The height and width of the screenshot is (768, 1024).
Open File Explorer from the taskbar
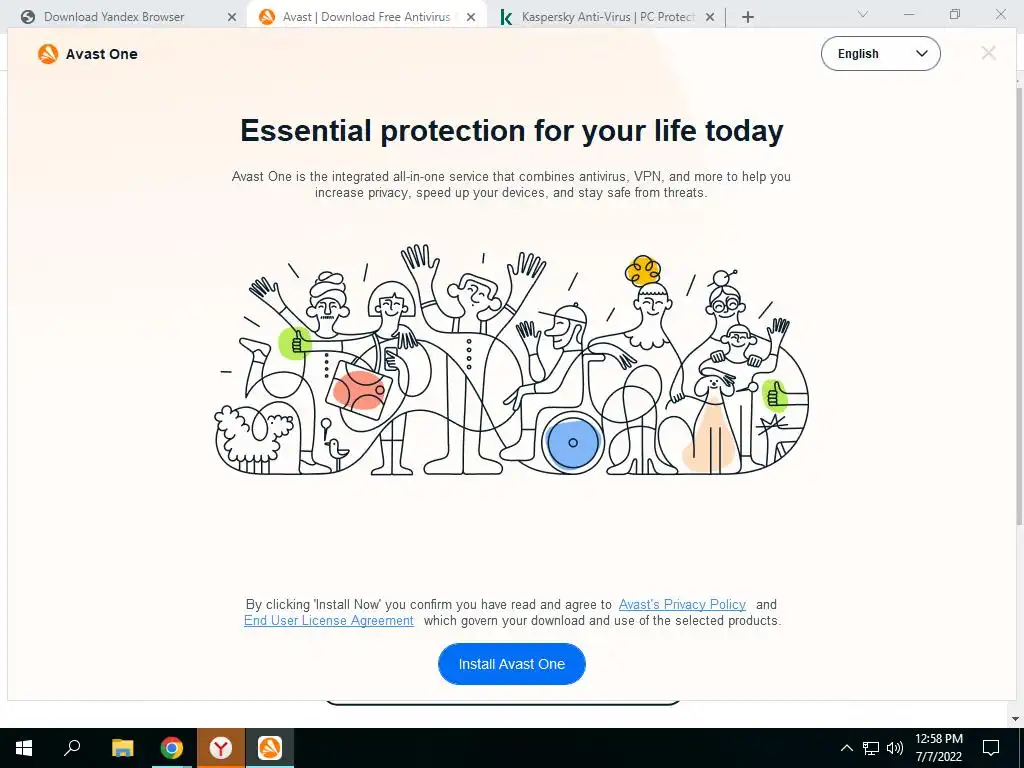click(122, 747)
